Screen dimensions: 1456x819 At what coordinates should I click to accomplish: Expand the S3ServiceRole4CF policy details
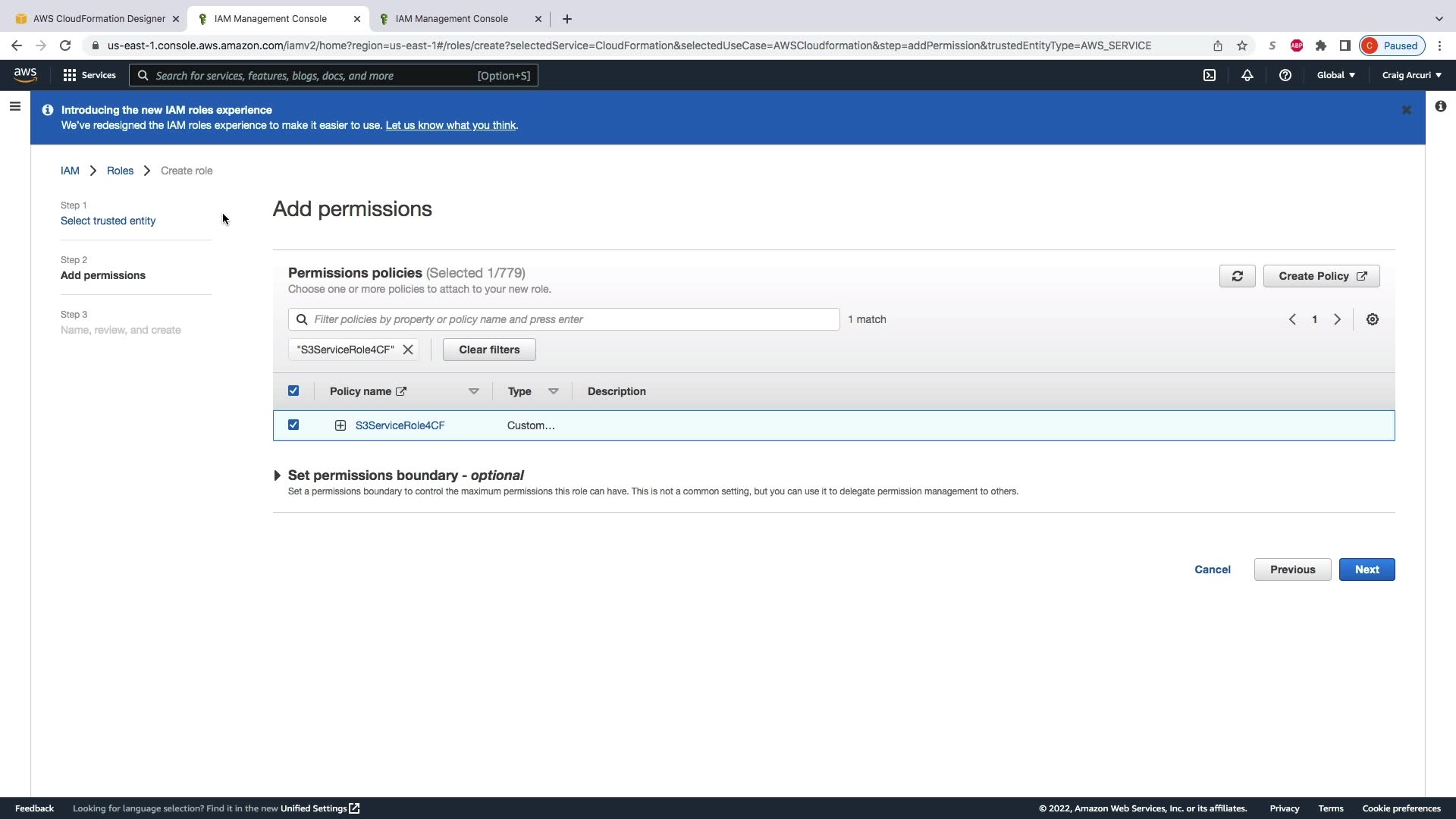tap(340, 425)
